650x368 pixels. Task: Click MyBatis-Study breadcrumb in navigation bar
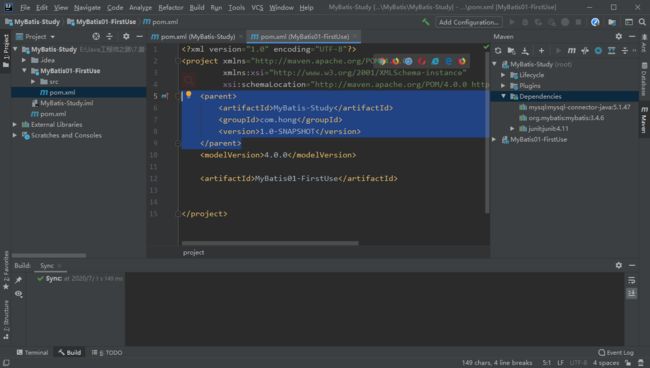click(x=32, y=22)
